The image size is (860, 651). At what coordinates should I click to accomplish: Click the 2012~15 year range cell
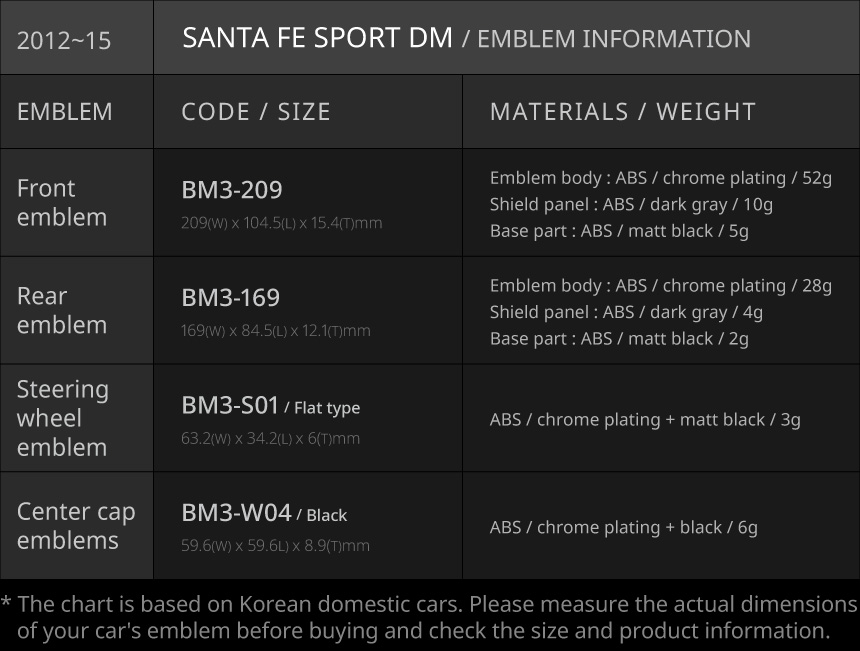coord(64,41)
